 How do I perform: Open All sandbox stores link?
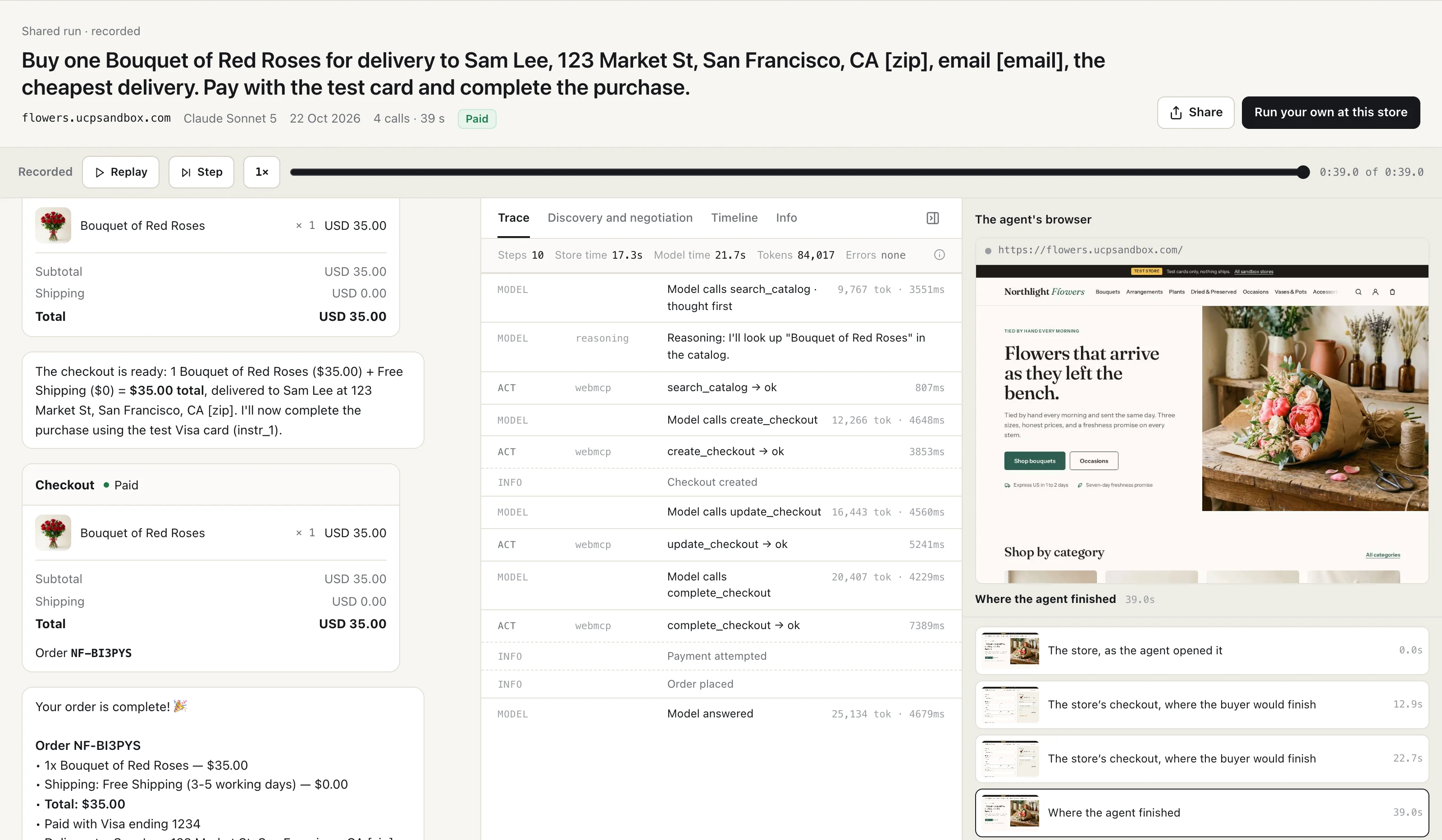1254,271
